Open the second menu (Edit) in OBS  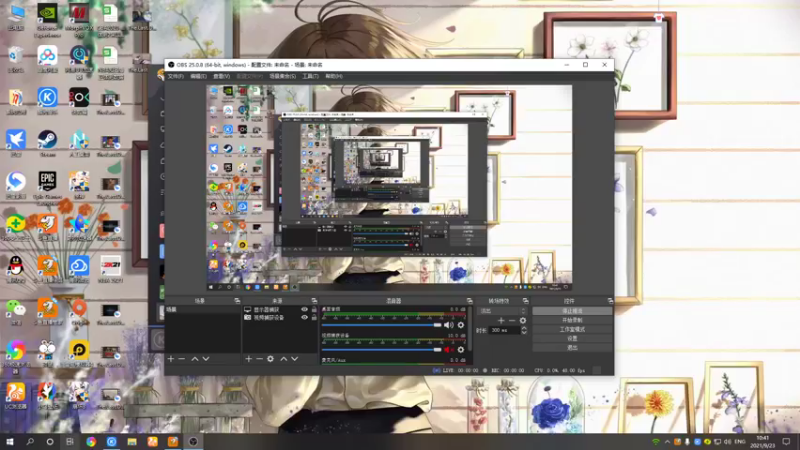pyautogui.click(x=198, y=77)
